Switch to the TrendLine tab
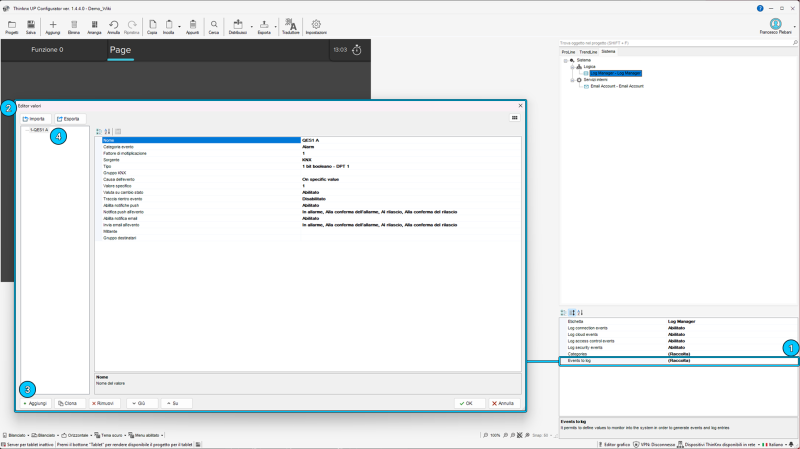This screenshot has height=449, width=800. [588, 52]
